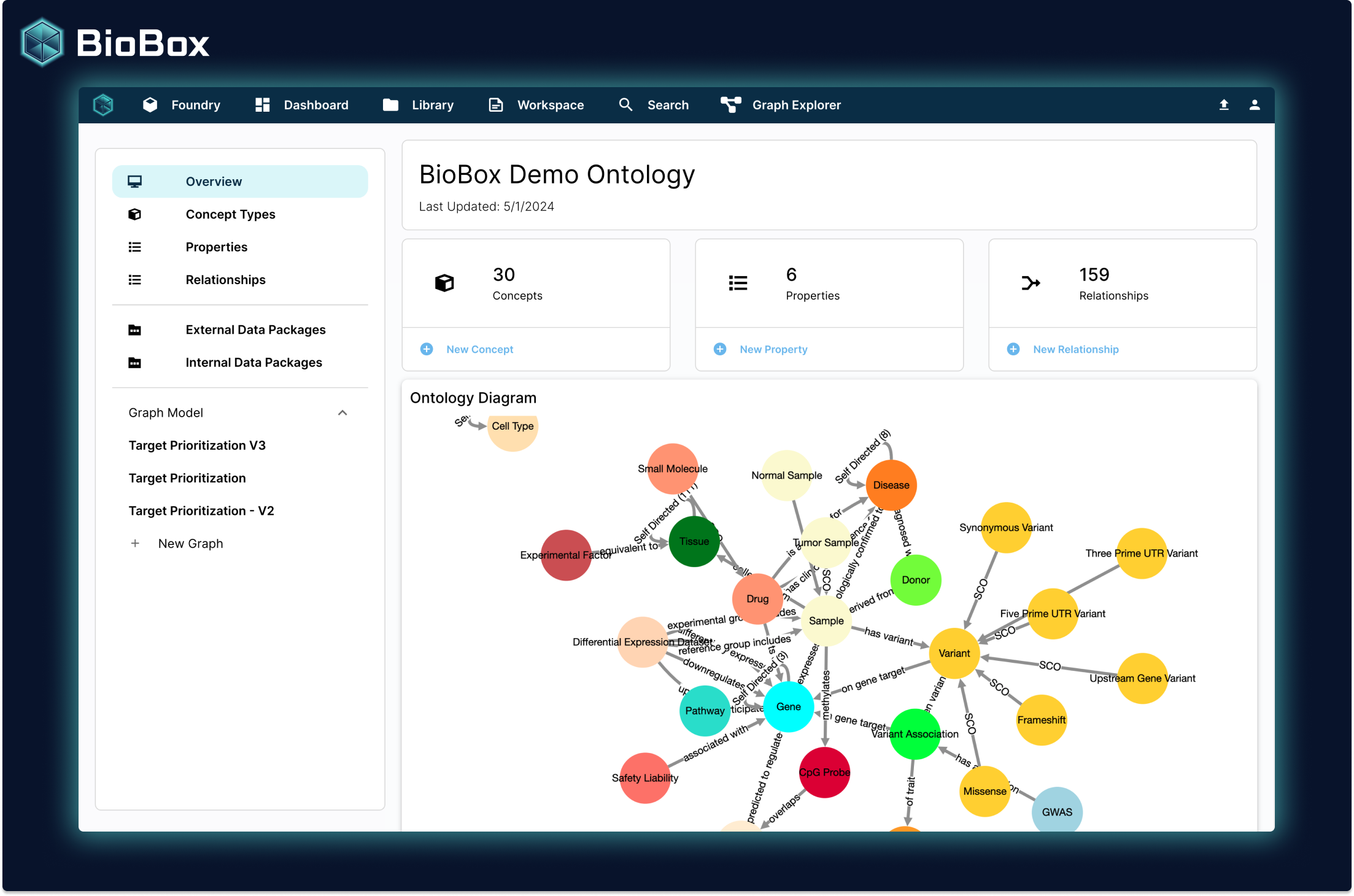Screen dimensions: 1354x896
Task: Click New Relationship link
Action: pyautogui.click(x=1075, y=349)
